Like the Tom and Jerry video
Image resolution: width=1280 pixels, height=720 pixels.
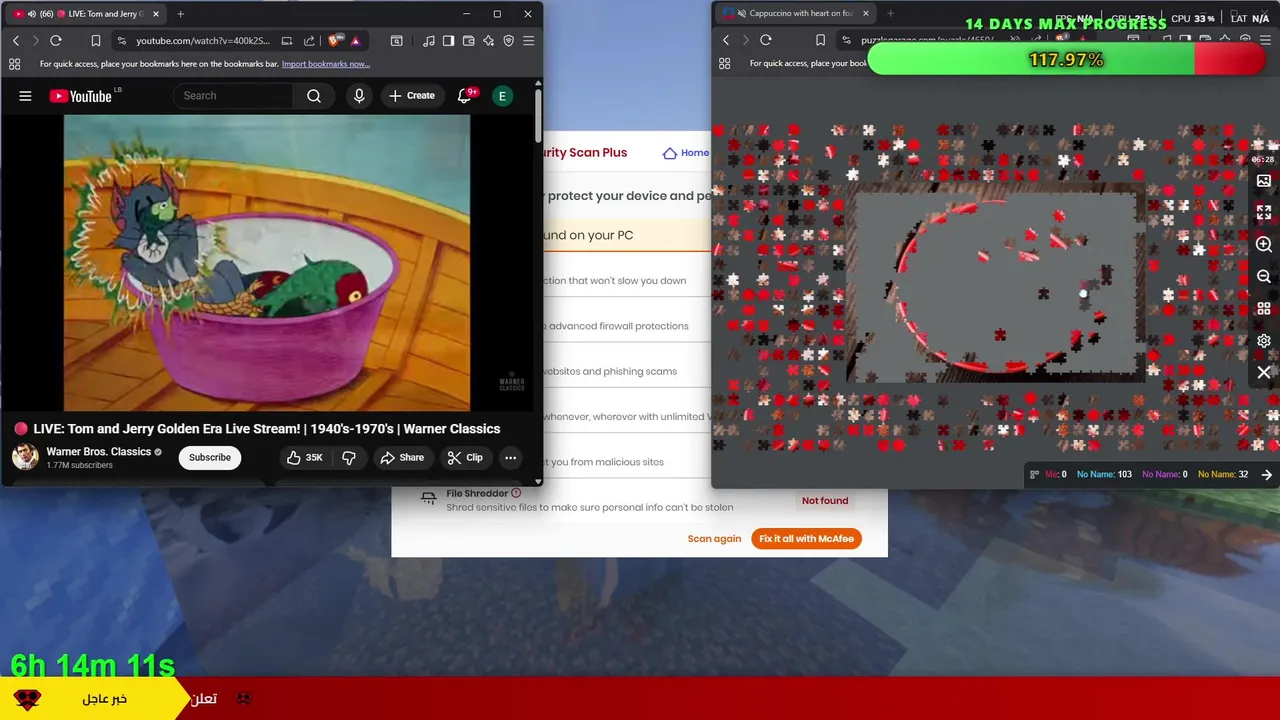click(304, 458)
